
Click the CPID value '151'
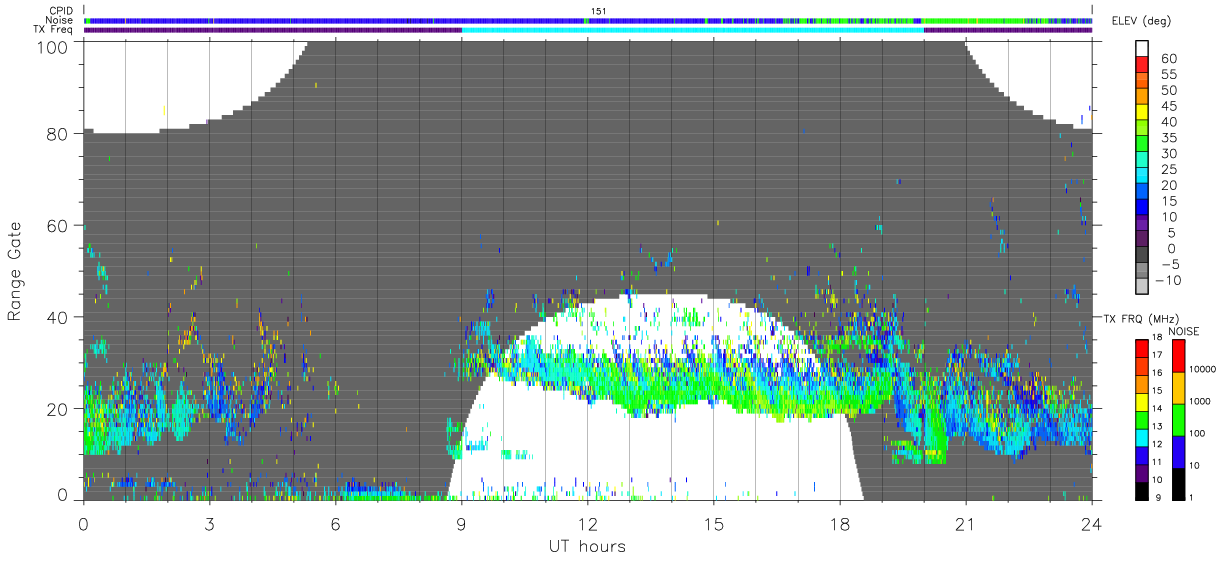(599, 11)
